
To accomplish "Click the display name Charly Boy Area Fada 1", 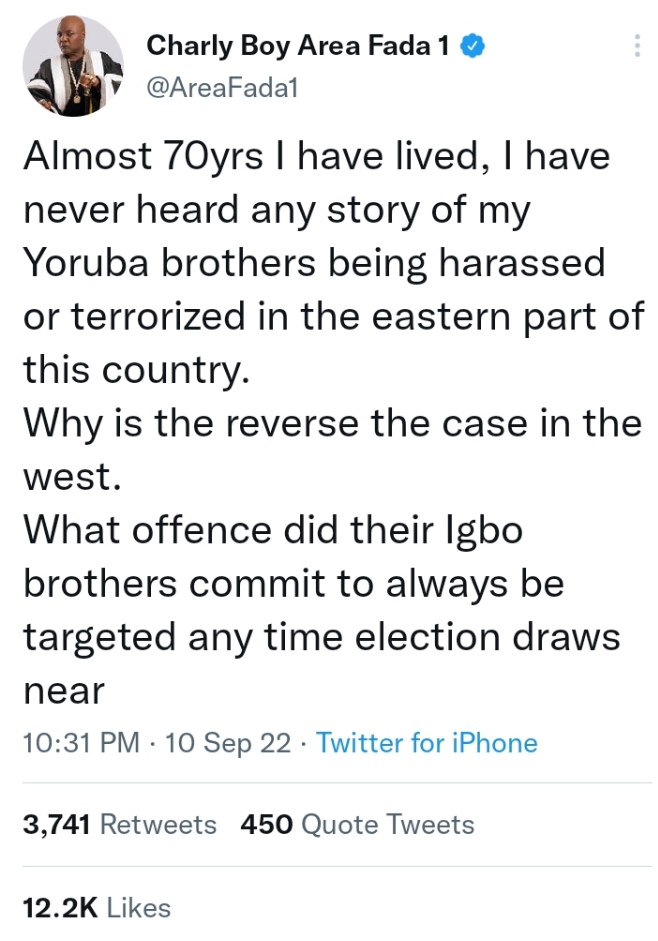I will click(297, 45).
